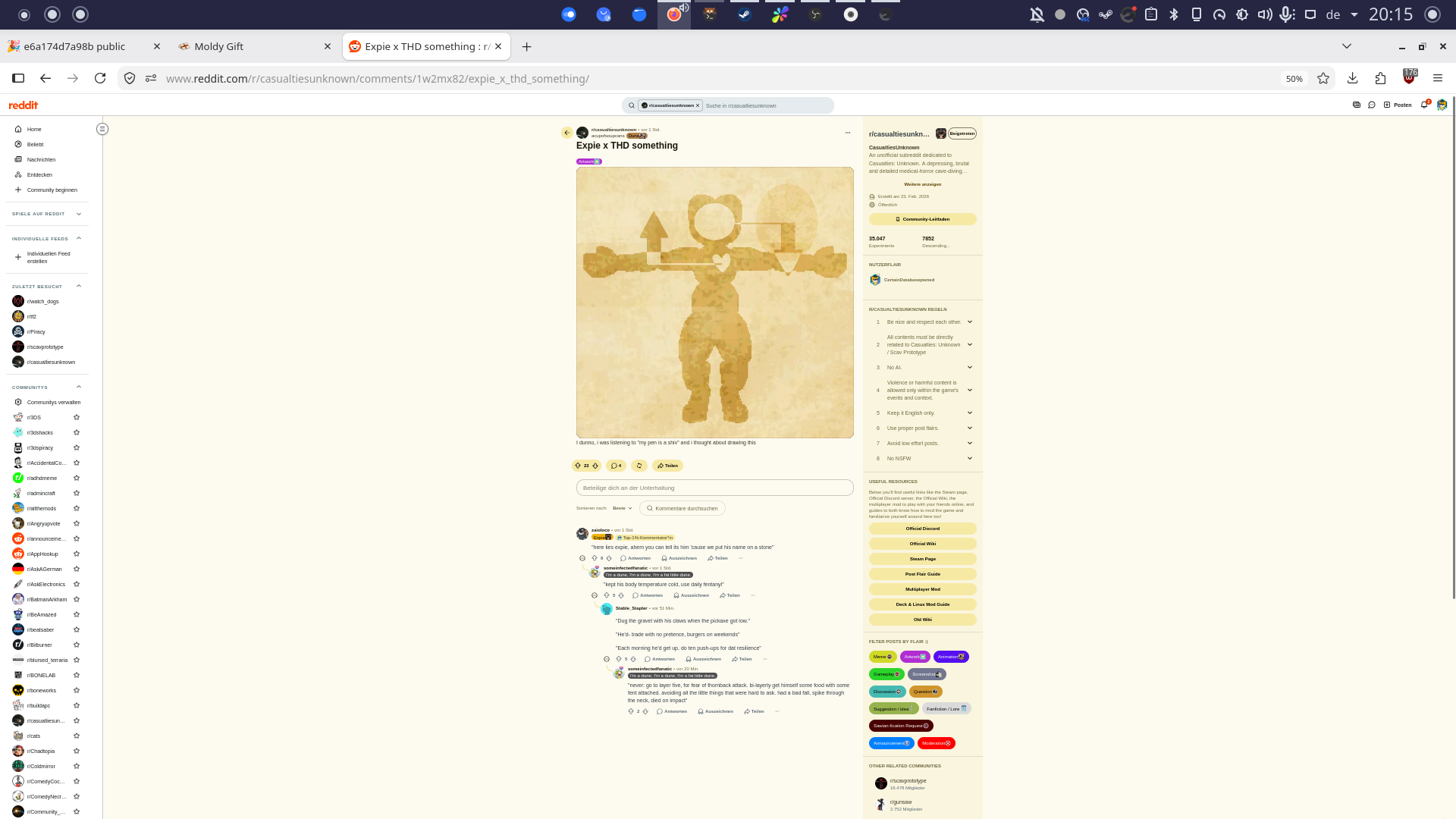1456x819 pixels.
Task: Favorite r/cats with its star toggle
Action: tap(77, 736)
